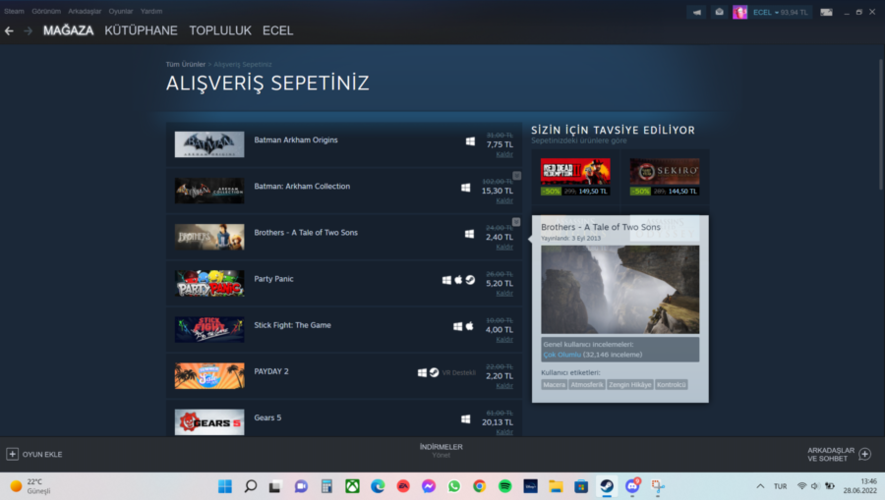
Task: Click SteamOS icon on Party Panic row
Action: pos(470,280)
